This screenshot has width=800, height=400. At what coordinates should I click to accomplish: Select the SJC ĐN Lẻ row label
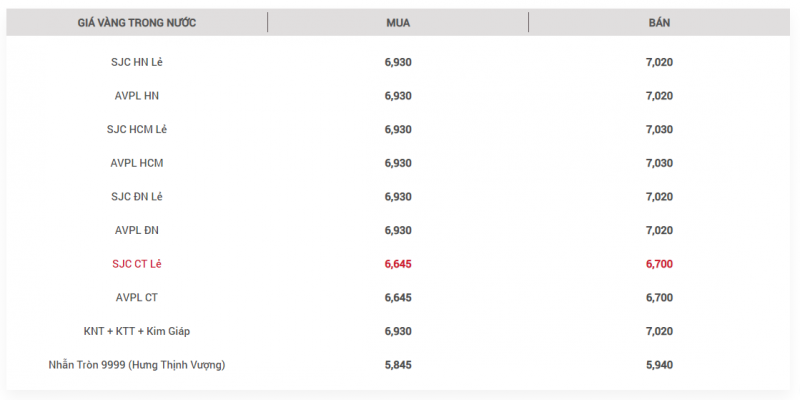coord(136,197)
